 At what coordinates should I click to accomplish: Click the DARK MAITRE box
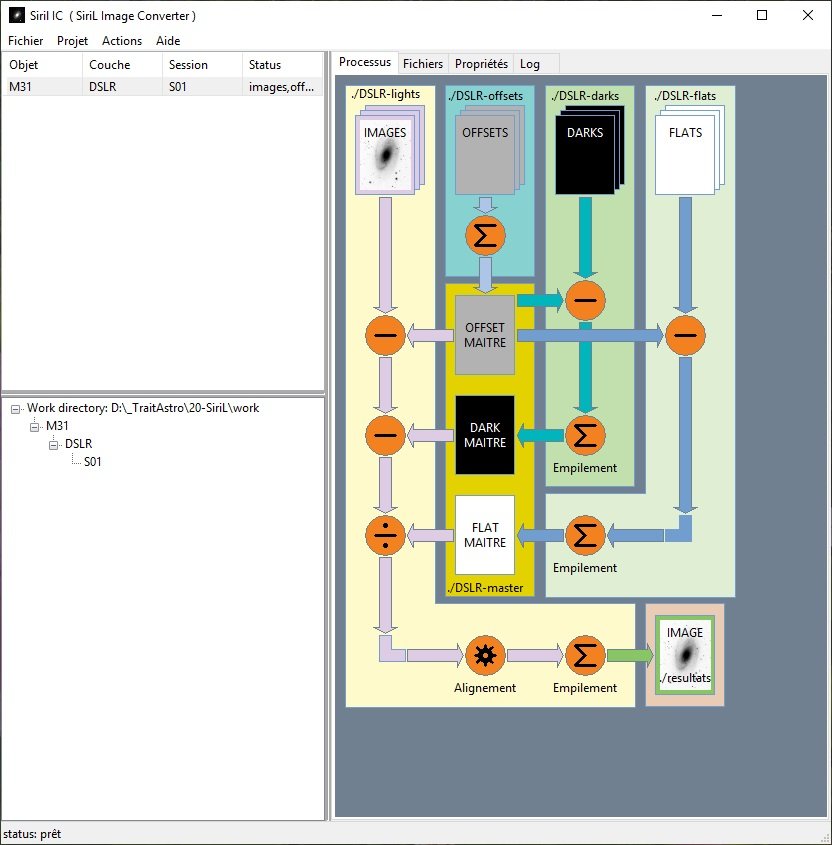tap(485, 435)
